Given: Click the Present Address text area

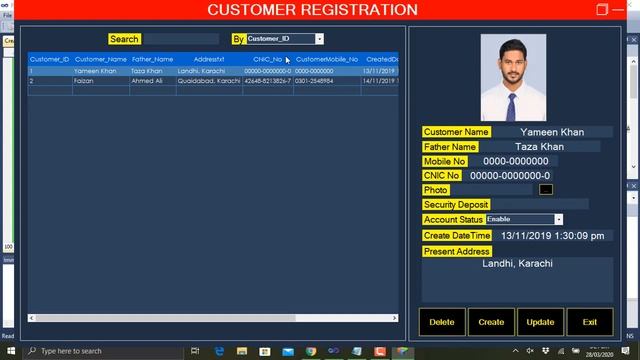Looking at the screenshot, I should [x=517, y=280].
